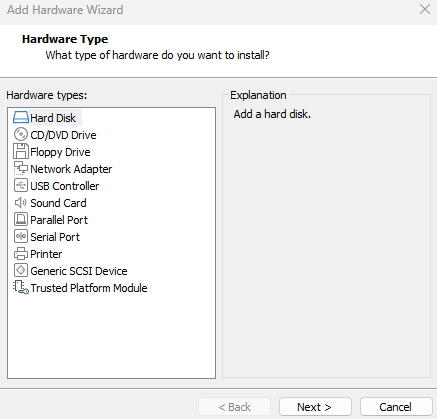437x419 pixels.
Task: Click the disabled < Back button
Action: click(234, 407)
